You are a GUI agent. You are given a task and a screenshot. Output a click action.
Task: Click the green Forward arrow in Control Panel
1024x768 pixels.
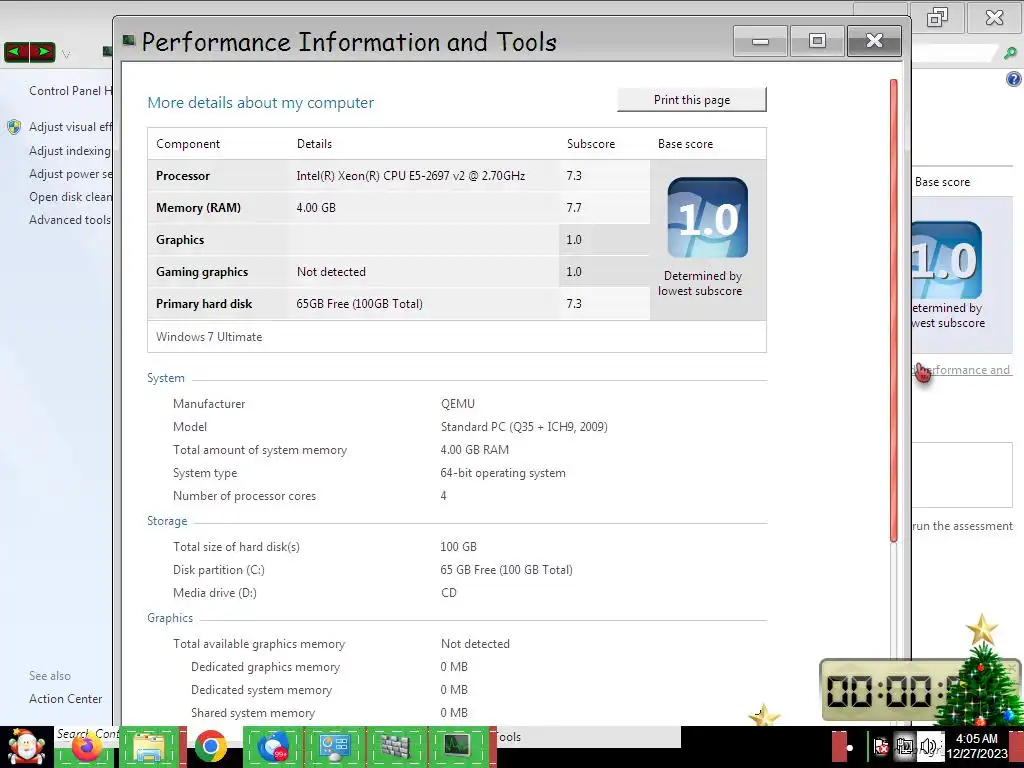click(x=42, y=52)
